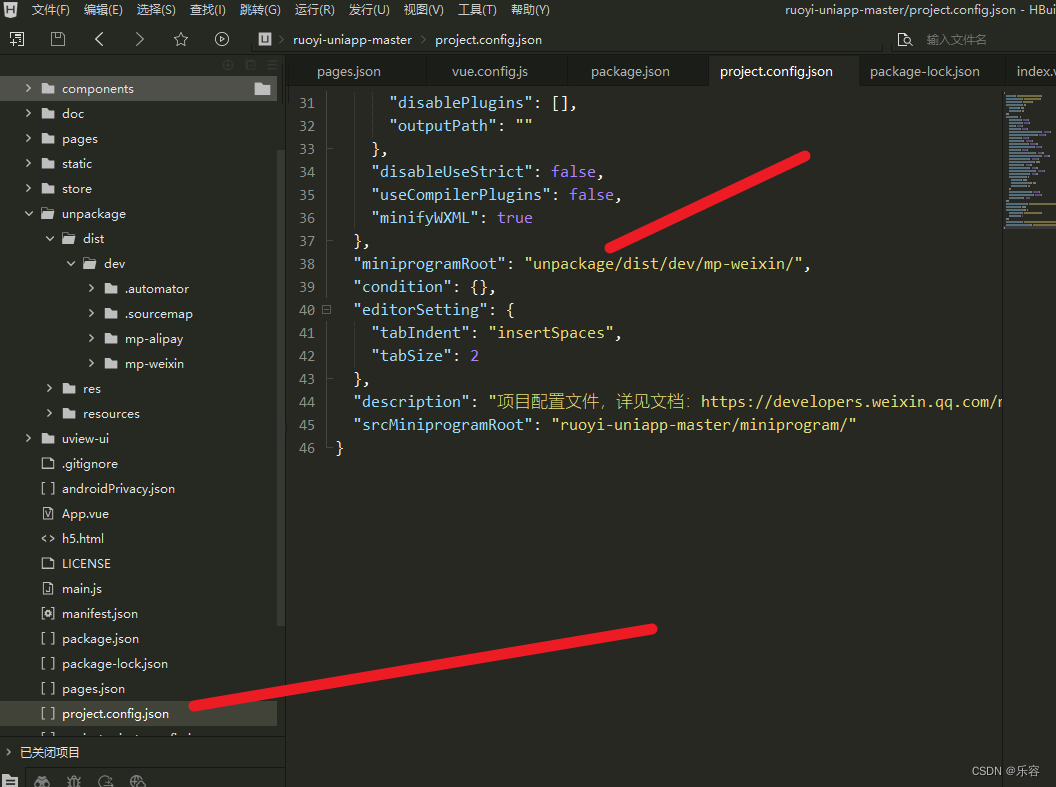The width and height of the screenshot is (1056, 787).
Task: Click project.config.json in the breadcrumb
Action: click(488, 40)
